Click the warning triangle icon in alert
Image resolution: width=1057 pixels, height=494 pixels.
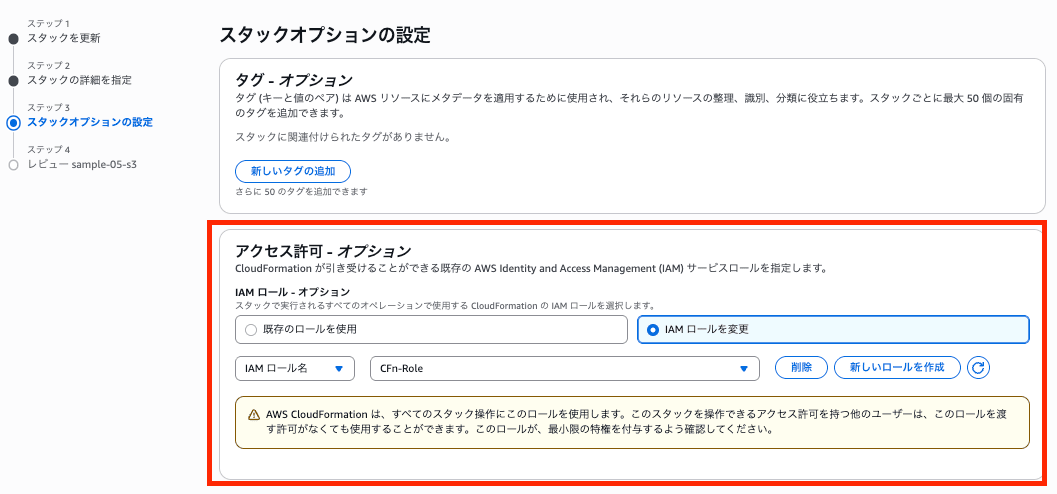(x=253, y=414)
